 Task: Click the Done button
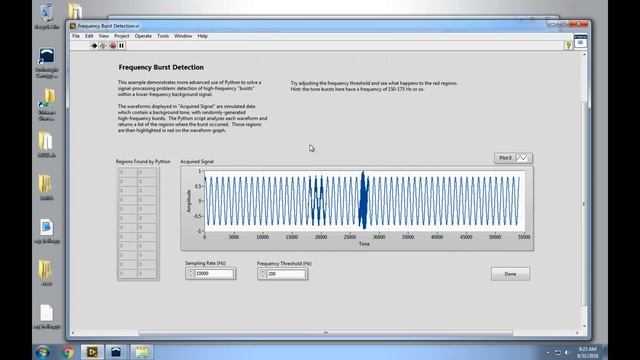coord(510,274)
